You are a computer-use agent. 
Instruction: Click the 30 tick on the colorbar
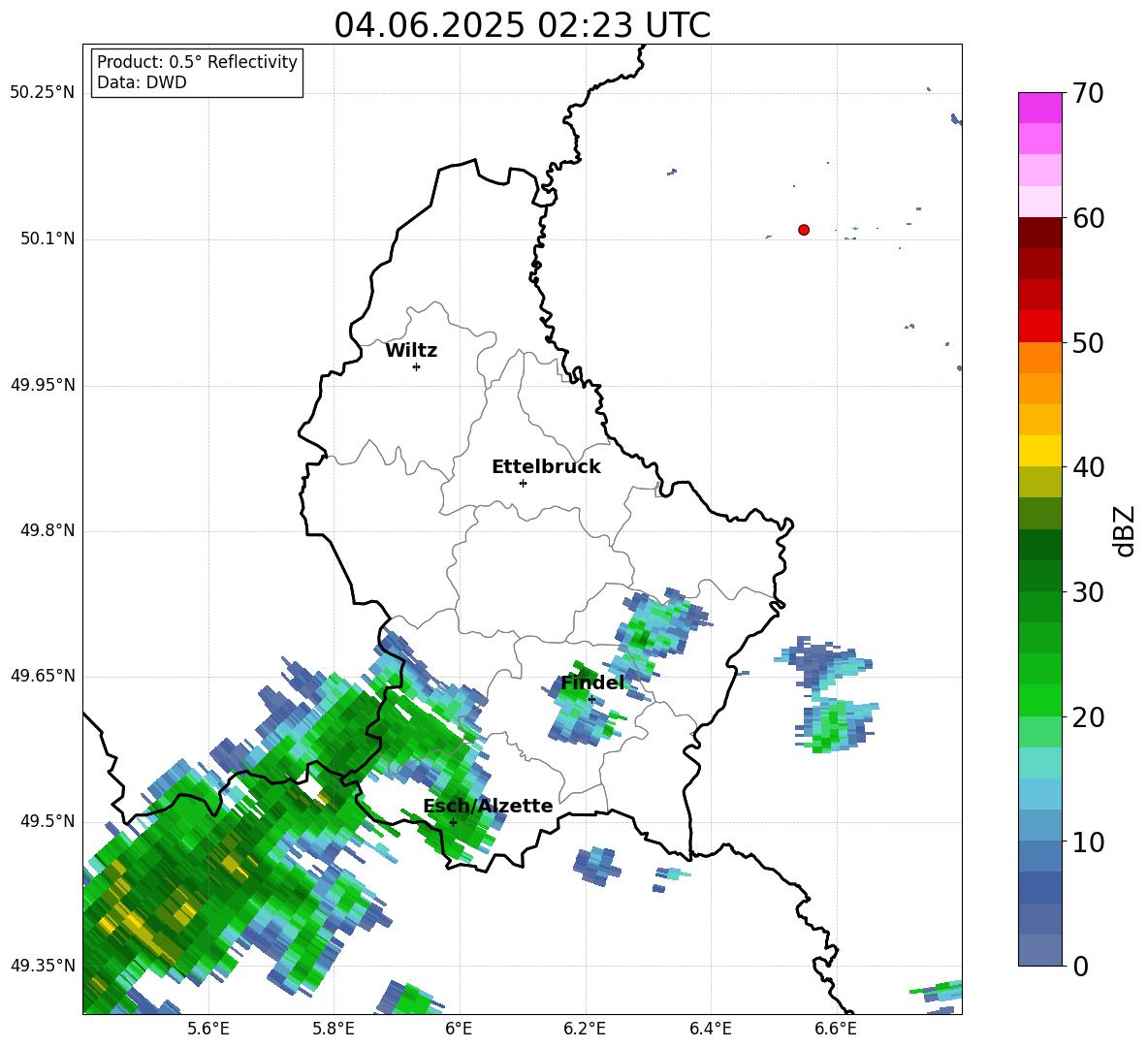(1088, 592)
